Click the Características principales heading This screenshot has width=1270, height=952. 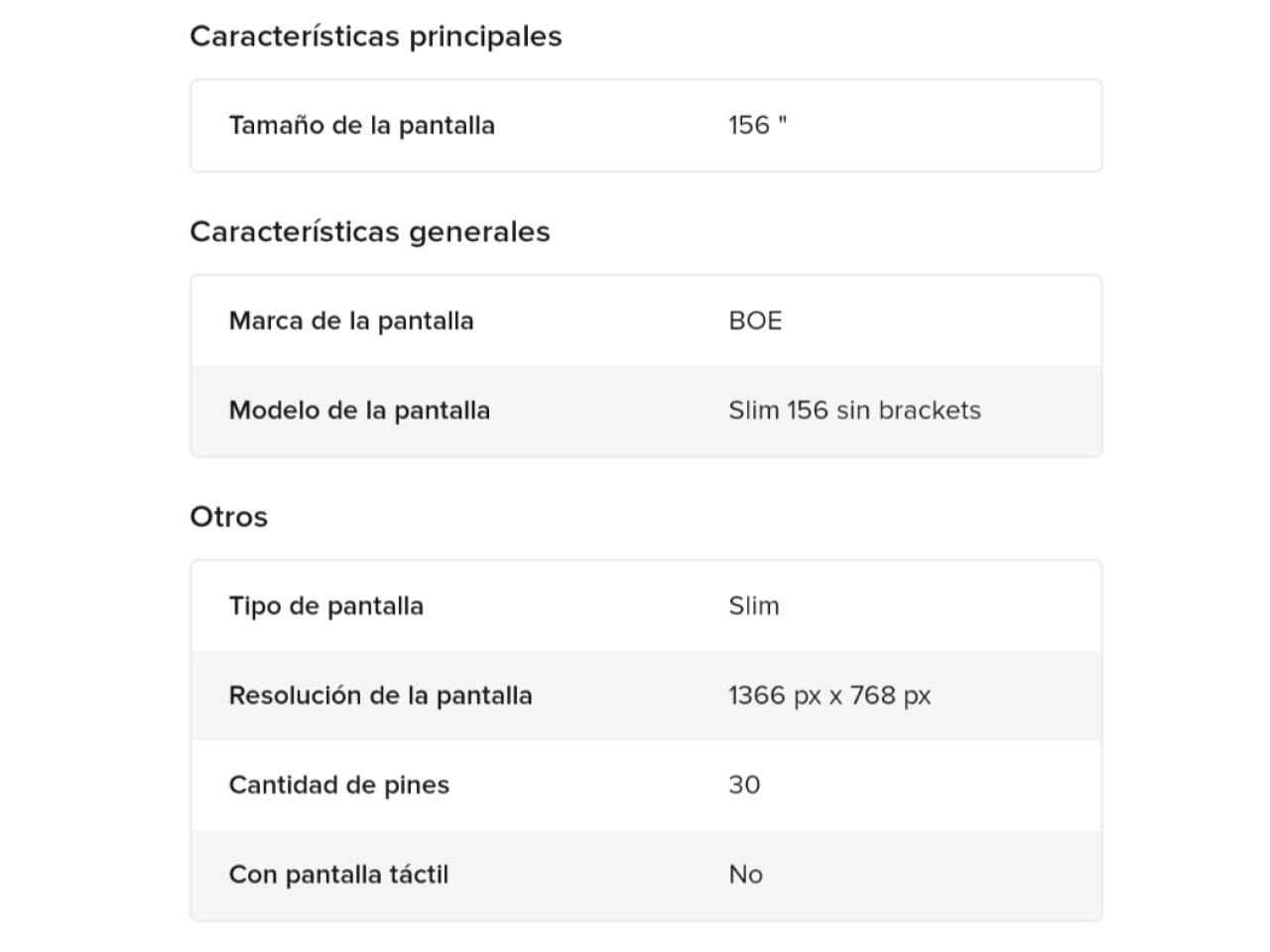pyautogui.click(x=375, y=37)
